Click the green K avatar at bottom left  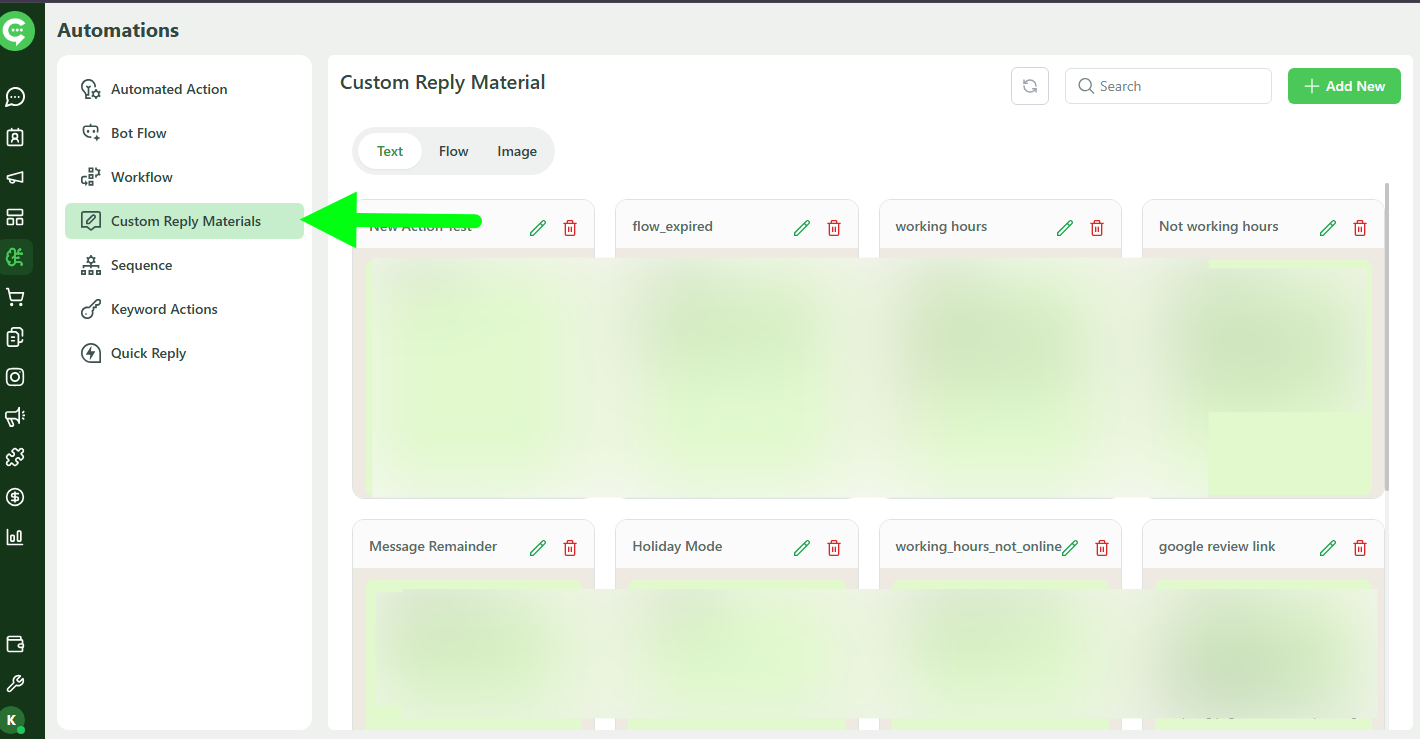pyautogui.click(x=17, y=721)
